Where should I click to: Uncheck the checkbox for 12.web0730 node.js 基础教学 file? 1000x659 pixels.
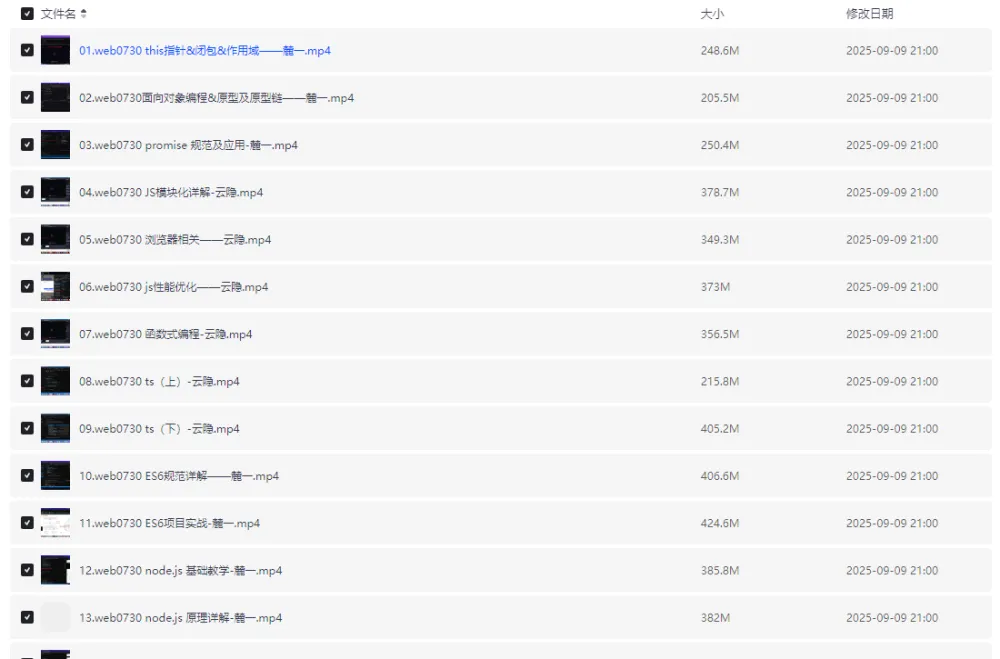pos(27,570)
